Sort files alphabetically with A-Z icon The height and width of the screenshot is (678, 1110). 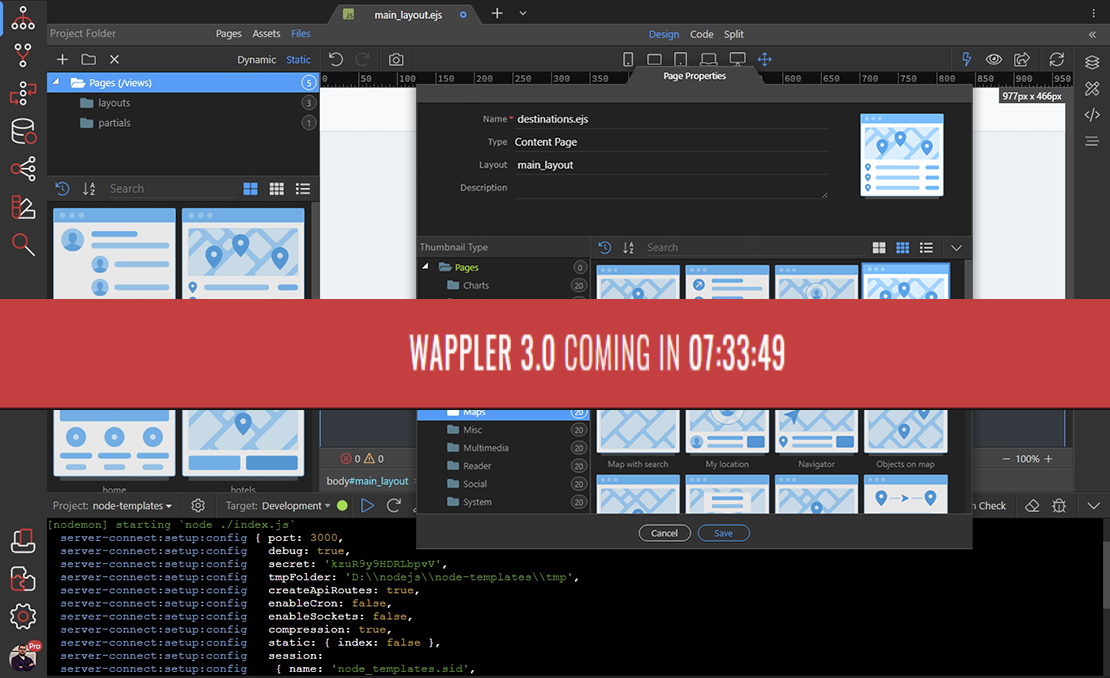click(88, 188)
